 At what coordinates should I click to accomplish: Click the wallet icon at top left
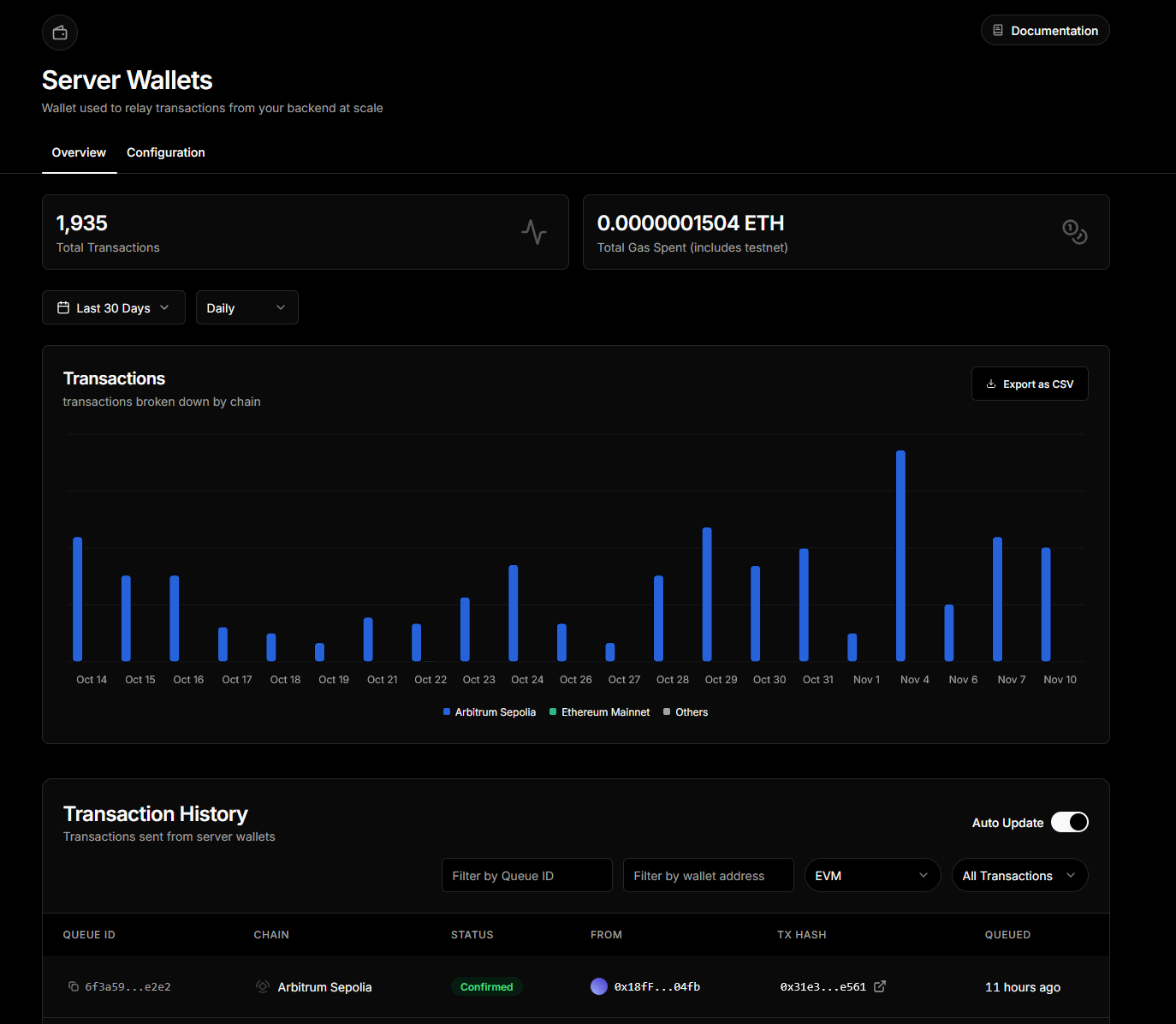[60, 33]
